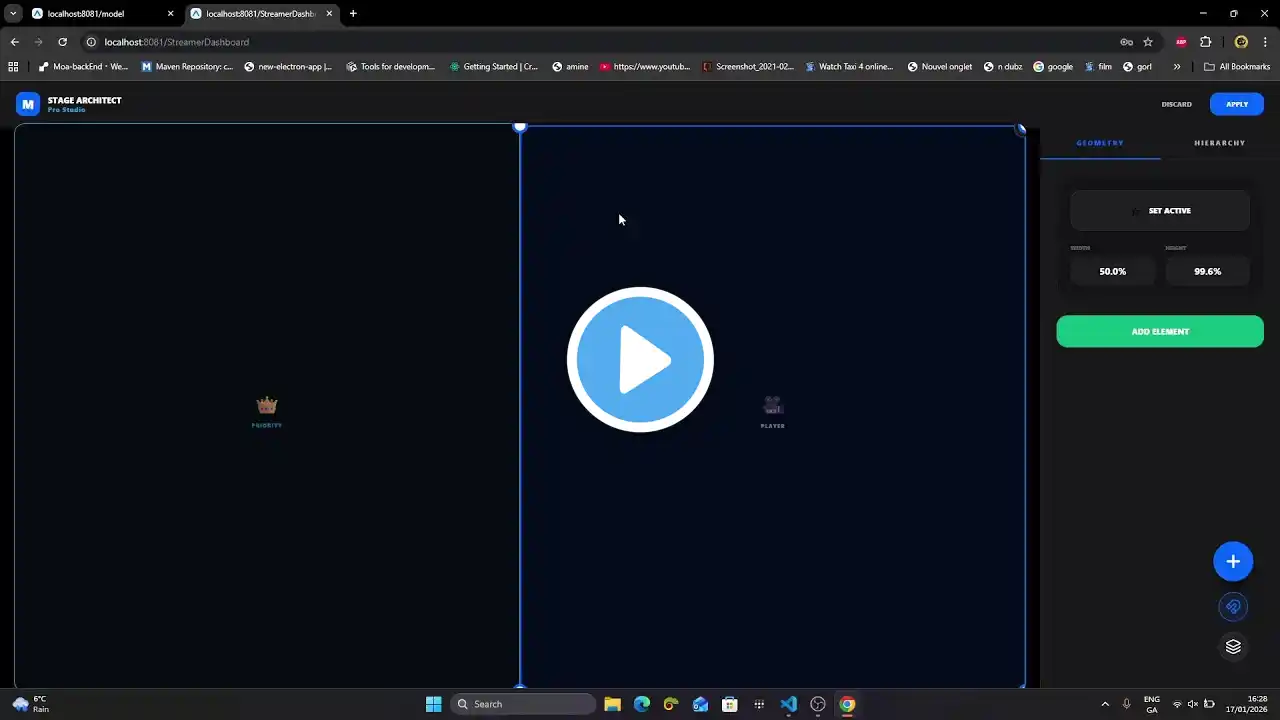This screenshot has width=1280, height=720.
Task: Open the Windows Start menu
Action: 433,704
